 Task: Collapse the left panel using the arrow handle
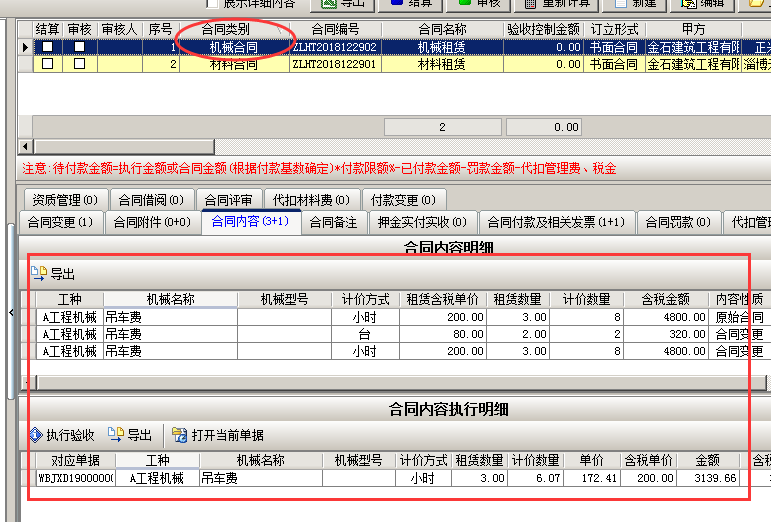pos(11,314)
